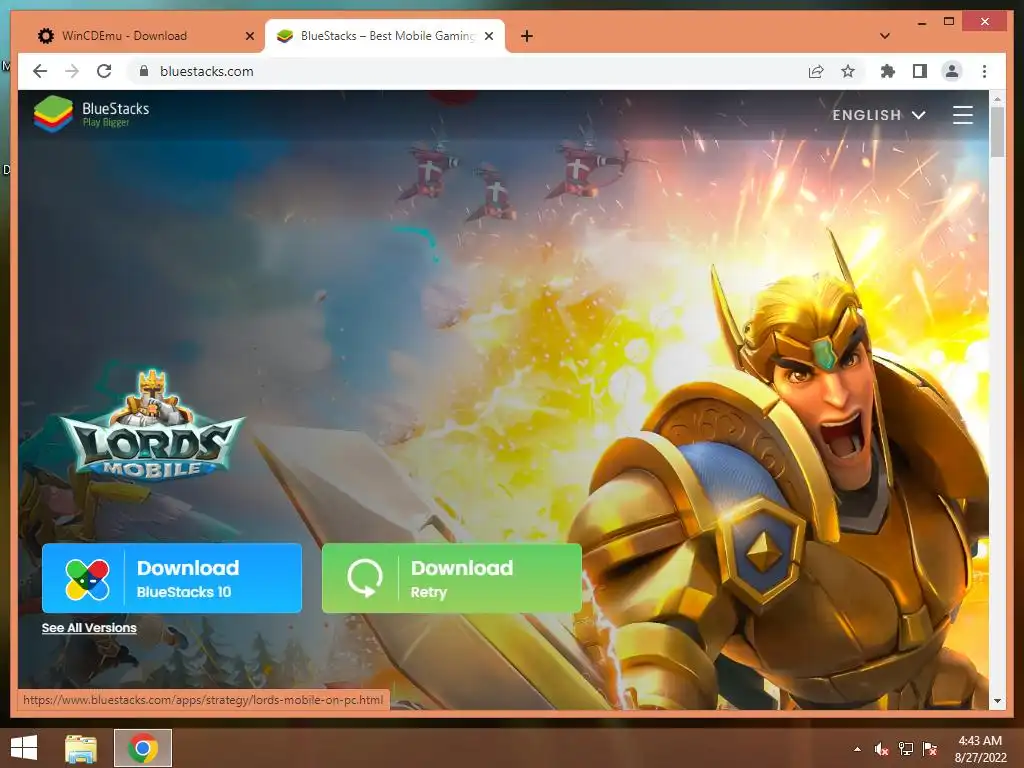Open the network tray icon
This screenshot has width=1024, height=768.
pos(906,749)
